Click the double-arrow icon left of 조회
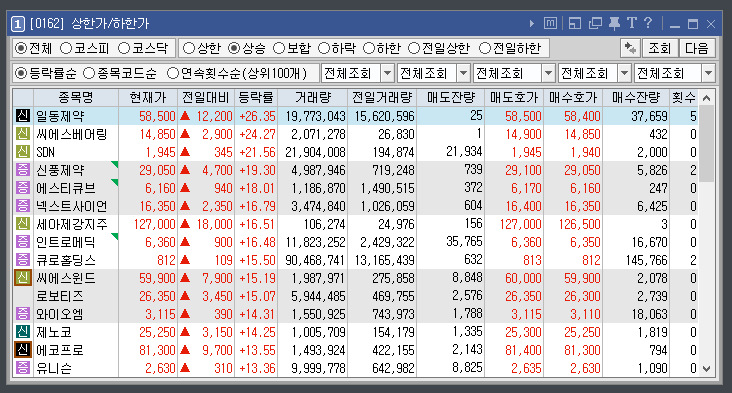Image resolution: width=732 pixels, height=393 pixels. tap(630, 48)
